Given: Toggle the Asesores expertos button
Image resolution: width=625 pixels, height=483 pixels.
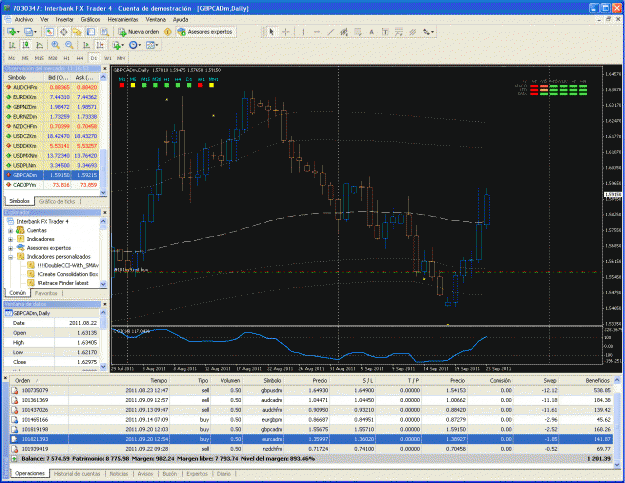Looking at the screenshot, I should pos(205,32).
